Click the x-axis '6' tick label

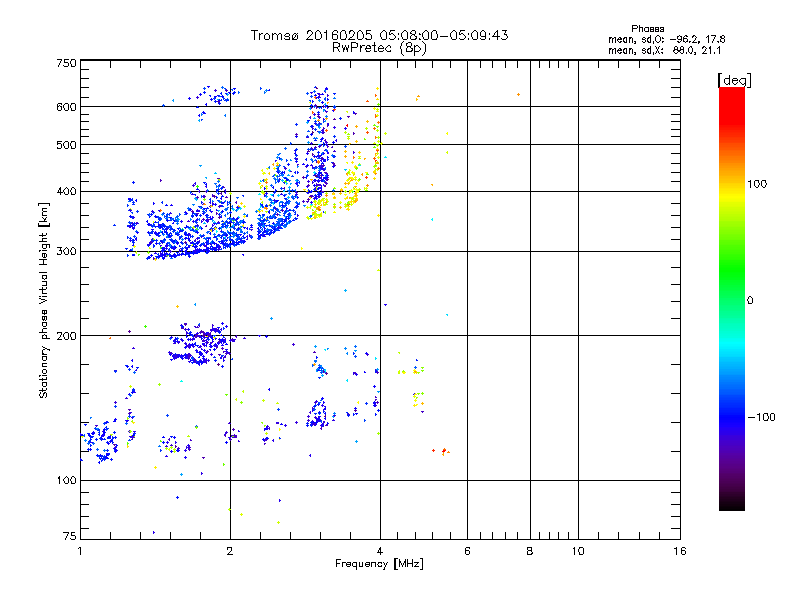point(467,551)
